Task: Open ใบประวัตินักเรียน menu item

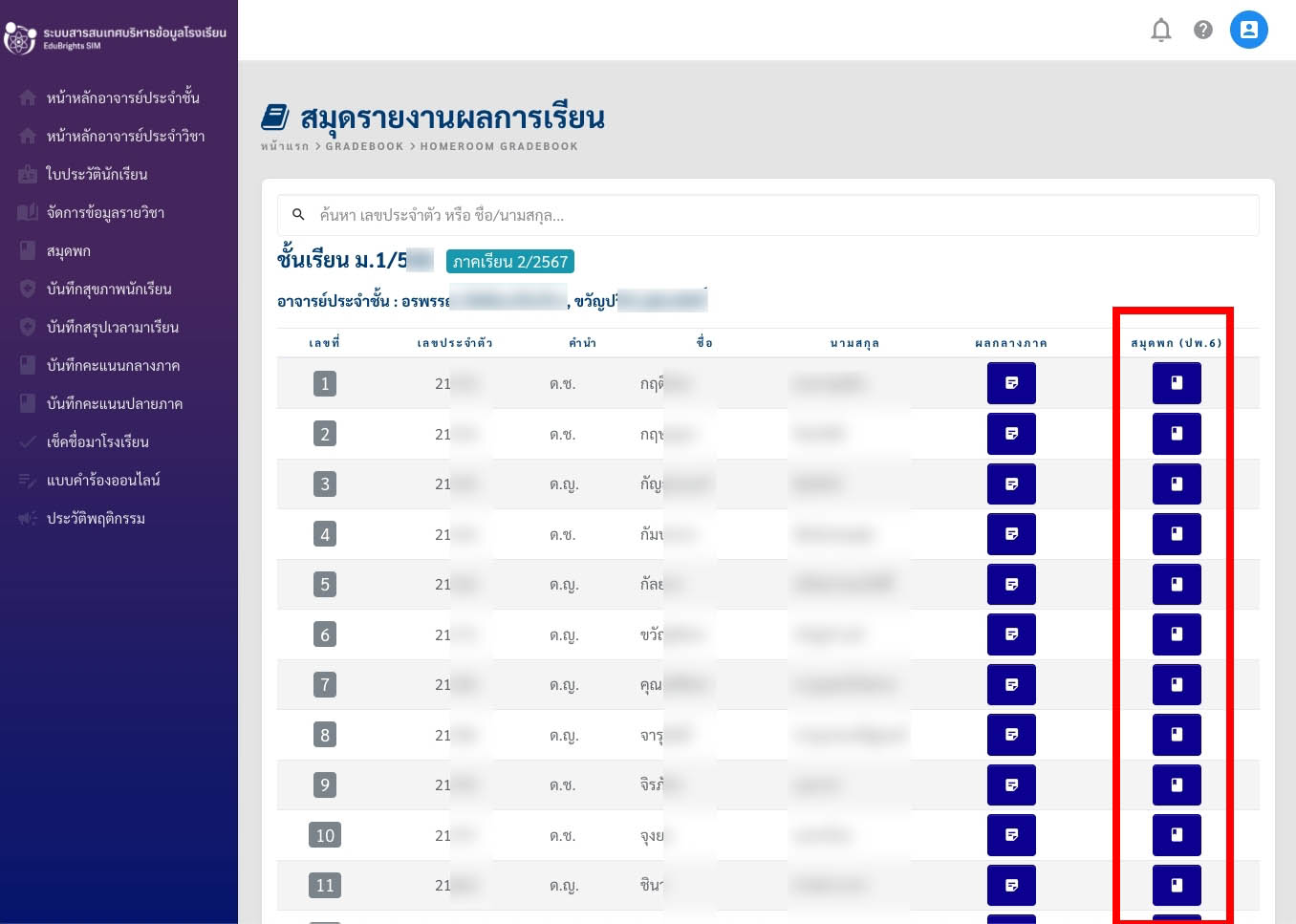Action: tap(97, 174)
